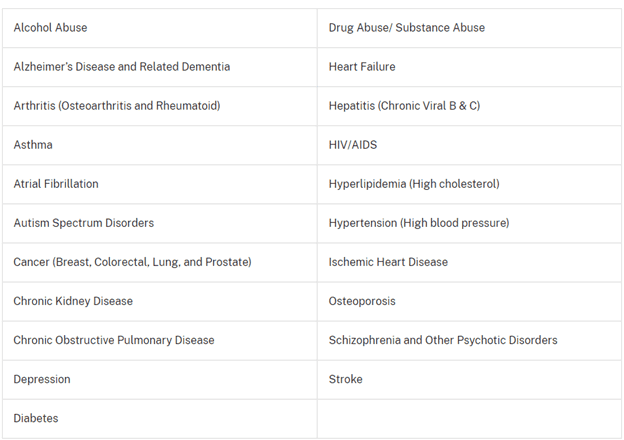Click Hypertension (High blood pressure) text
Image resolution: width=624 pixels, height=440 pixels.
click(418, 223)
